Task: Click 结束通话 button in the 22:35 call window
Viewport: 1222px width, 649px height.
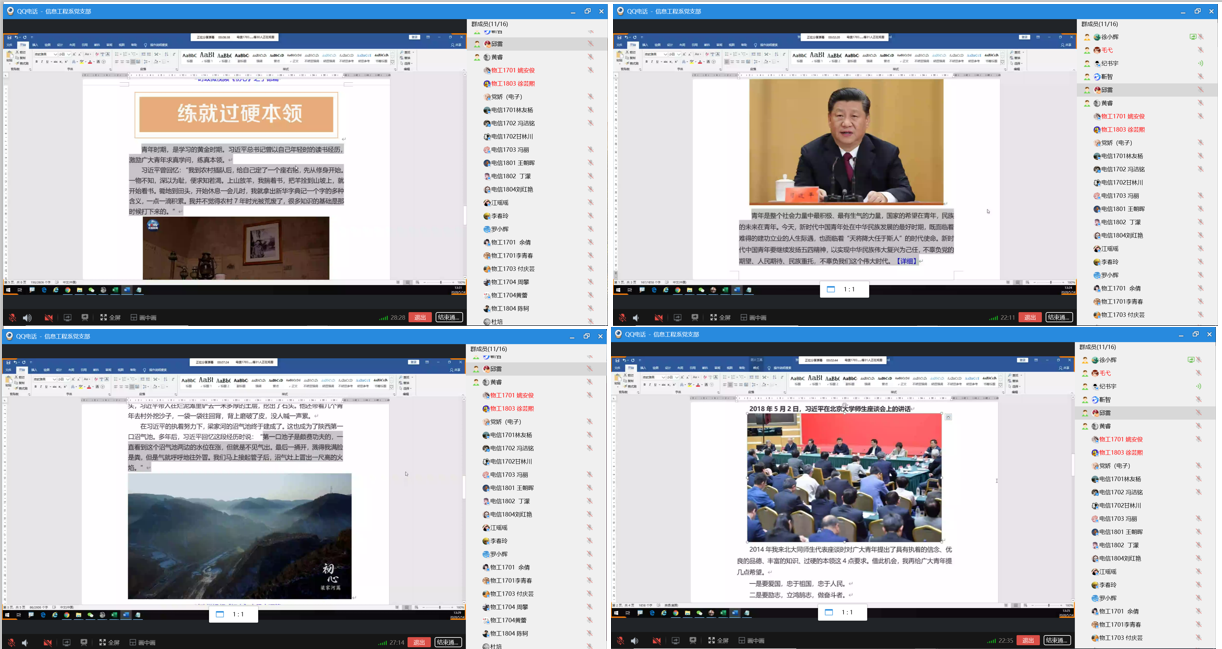Action: [x=1056, y=640]
